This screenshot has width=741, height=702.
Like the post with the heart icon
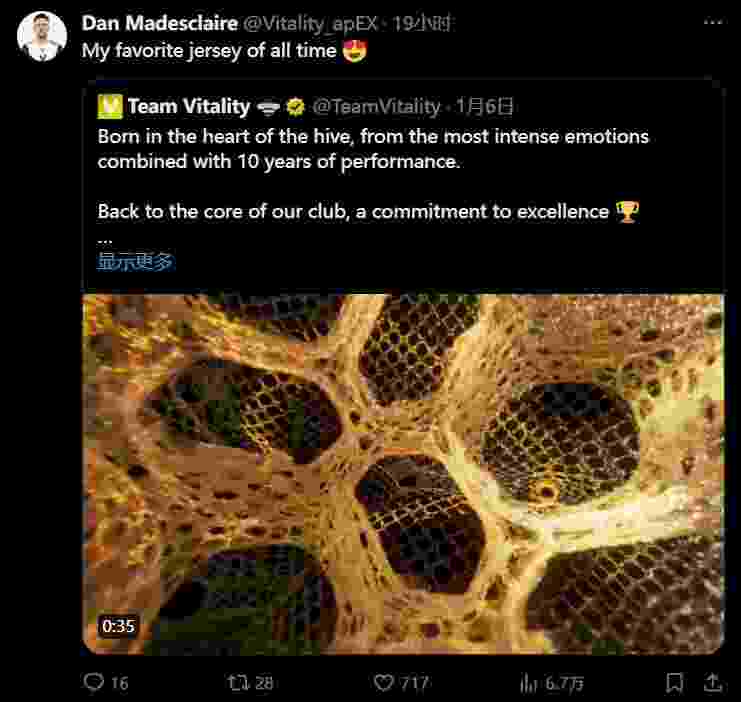pyautogui.click(x=385, y=683)
